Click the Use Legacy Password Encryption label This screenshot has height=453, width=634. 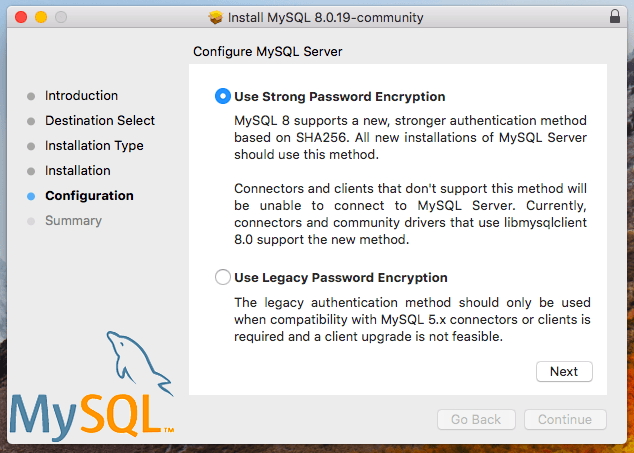(341, 277)
